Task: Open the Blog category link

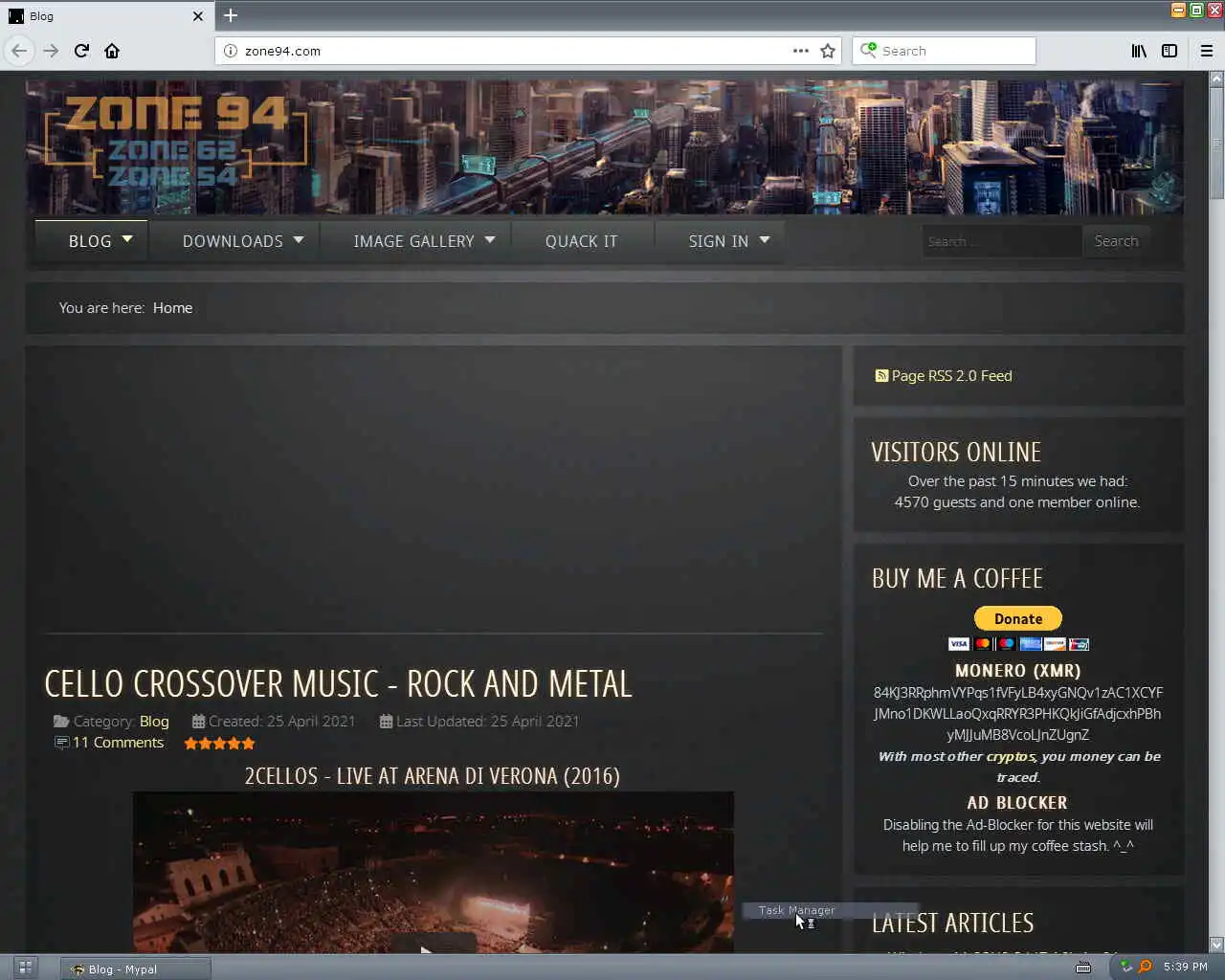Action: (x=154, y=721)
